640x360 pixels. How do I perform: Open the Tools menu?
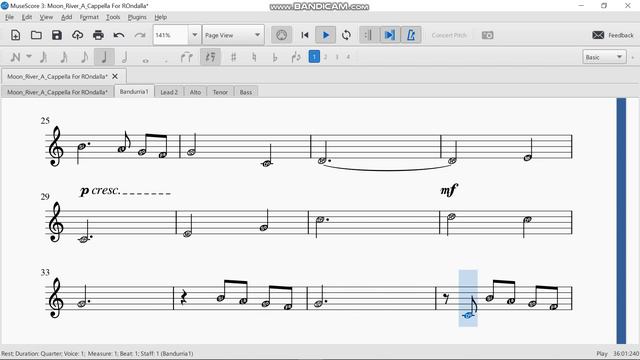pyautogui.click(x=113, y=17)
